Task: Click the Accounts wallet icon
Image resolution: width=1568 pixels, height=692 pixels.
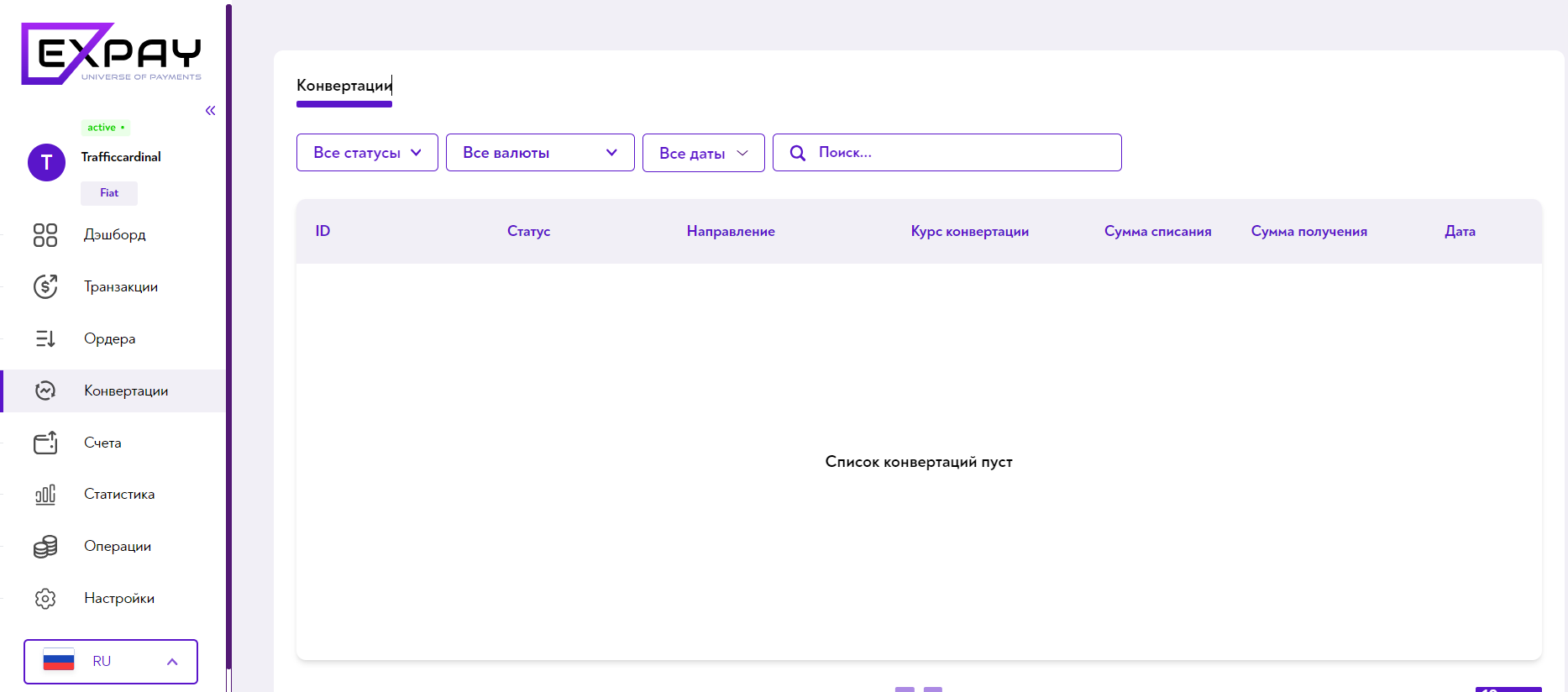Action: (x=45, y=443)
